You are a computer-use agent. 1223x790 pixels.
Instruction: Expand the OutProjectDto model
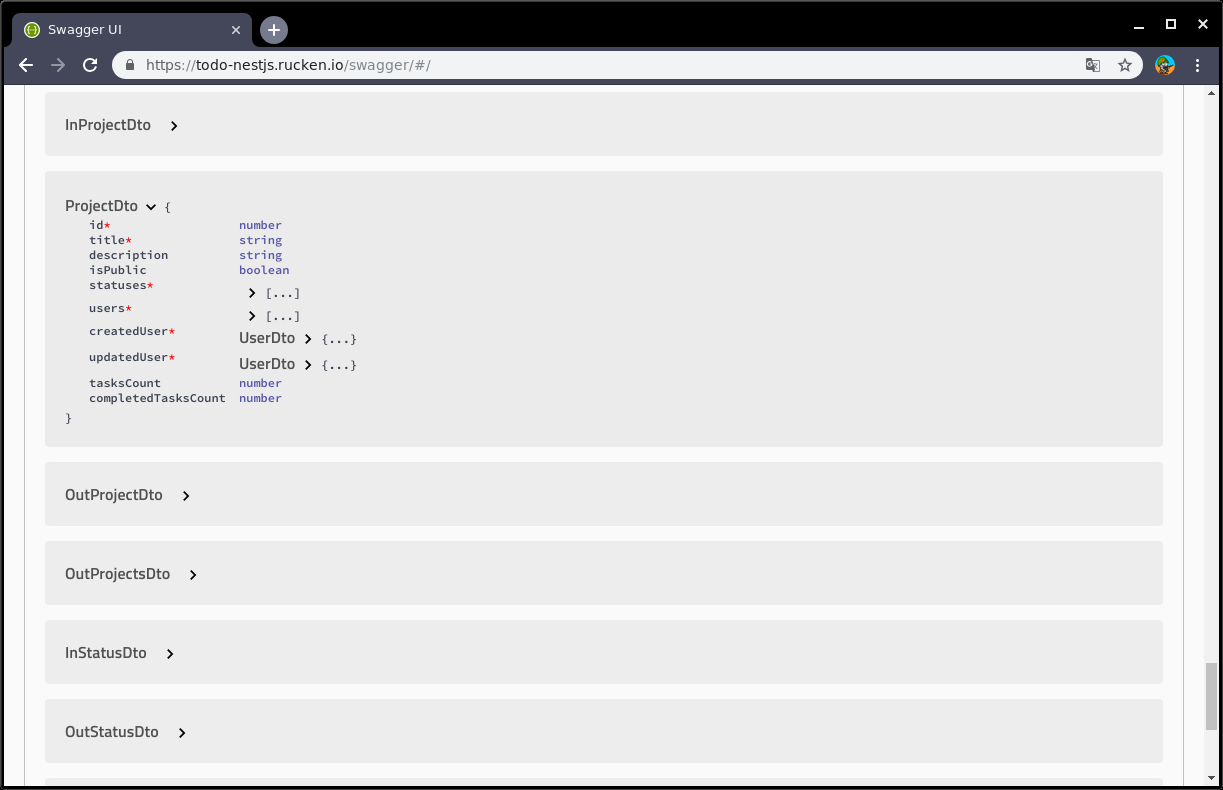coord(186,496)
